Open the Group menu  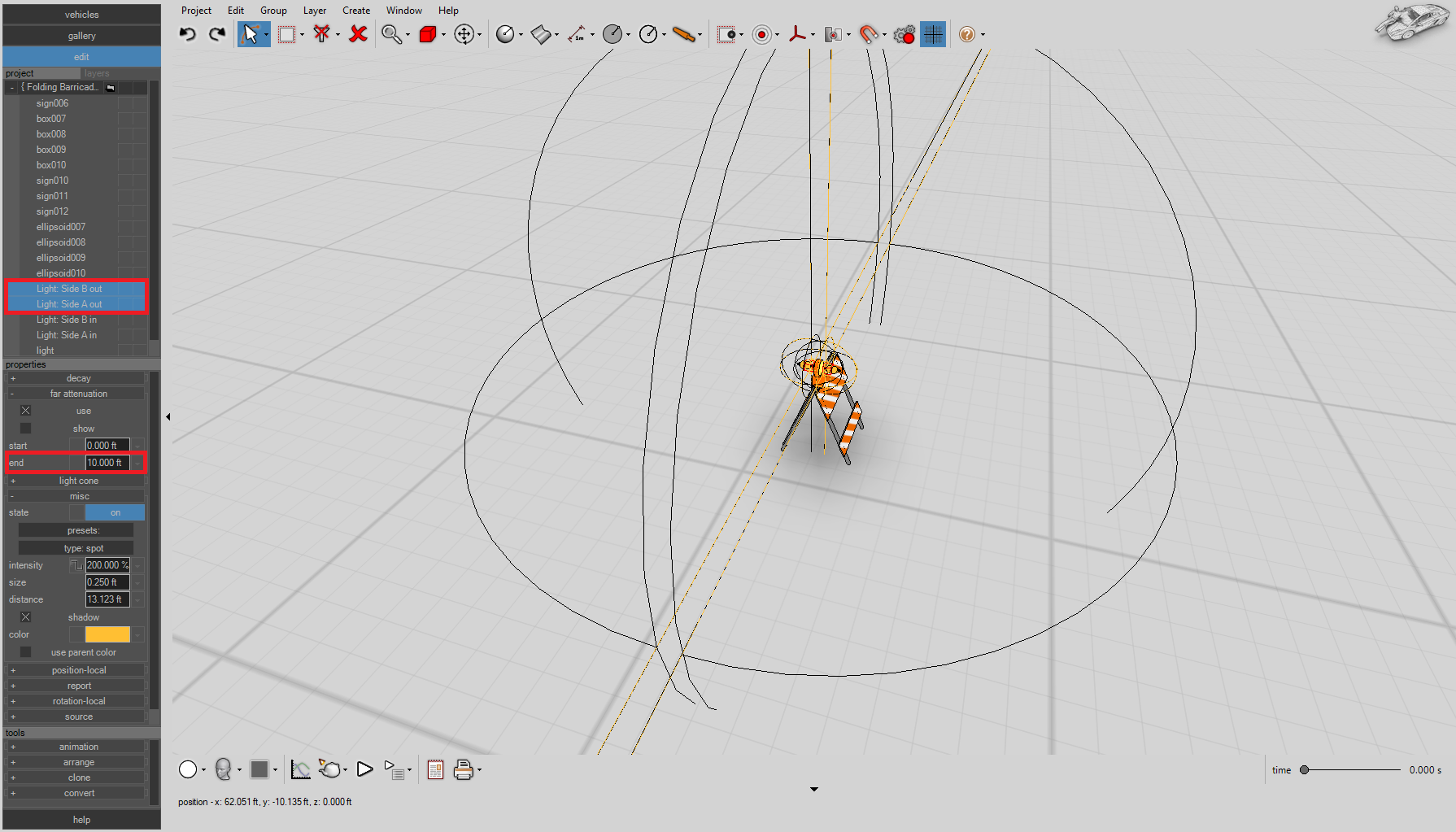(273, 11)
